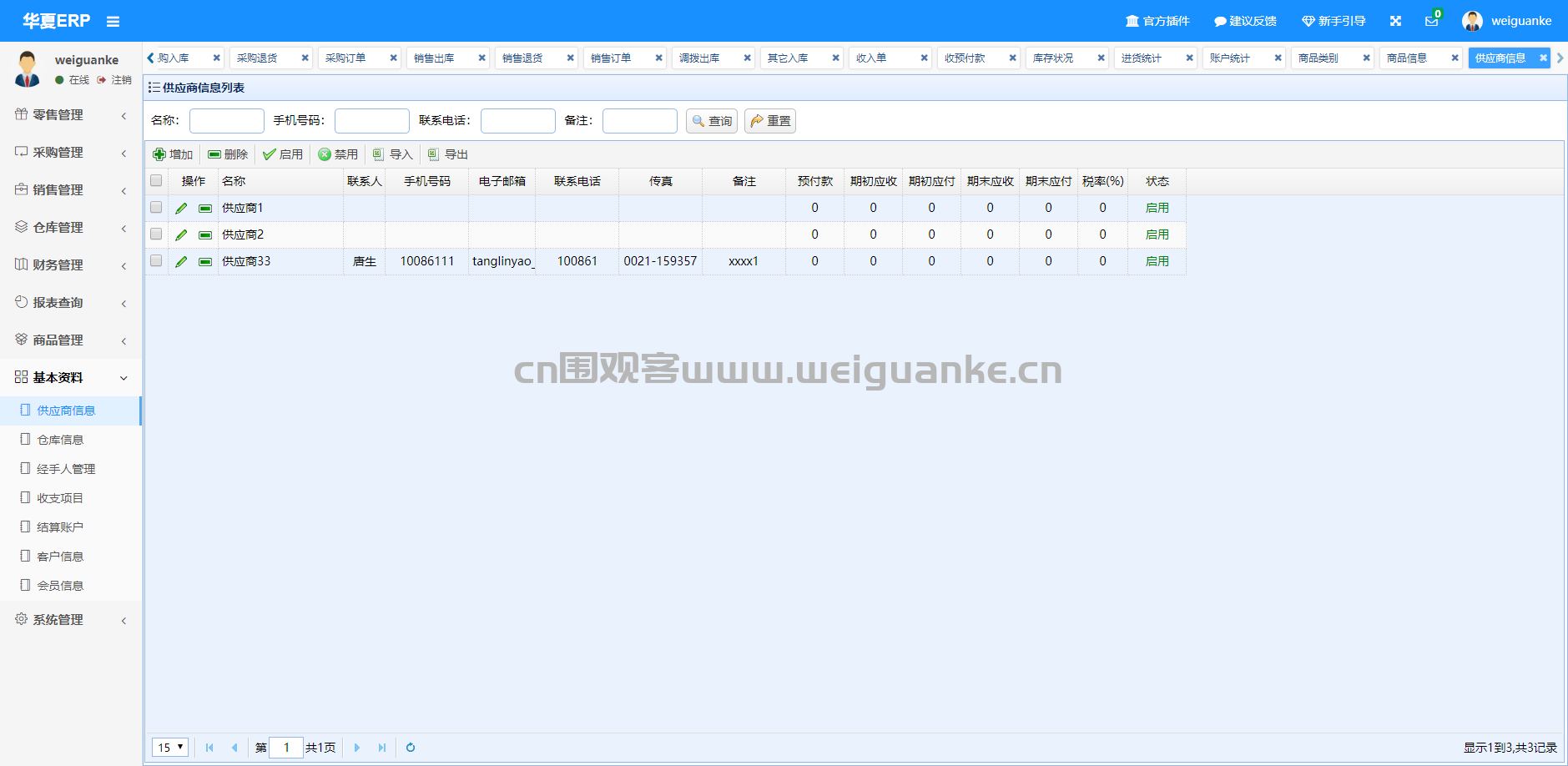Toggle the select-all checkbox in table header
Image resolution: width=1568 pixels, height=766 pixels.
pos(156,181)
